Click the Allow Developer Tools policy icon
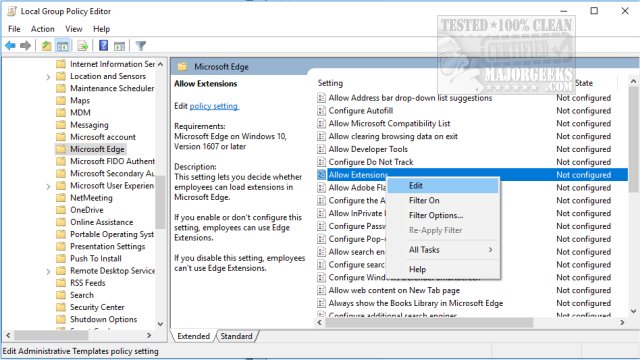Image resolution: width=640 pixels, height=360 pixels. pyautogui.click(x=322, y=149)
